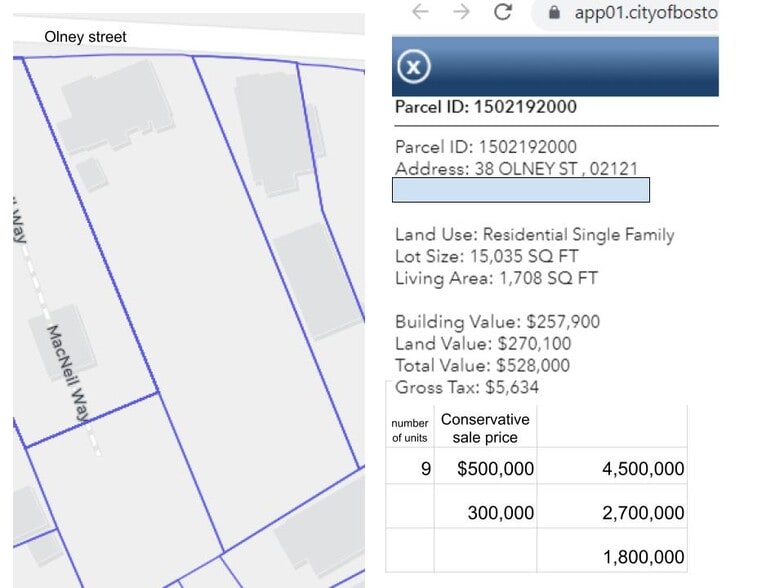Click the Gross Tax $5,634 text

click(467, 387)
